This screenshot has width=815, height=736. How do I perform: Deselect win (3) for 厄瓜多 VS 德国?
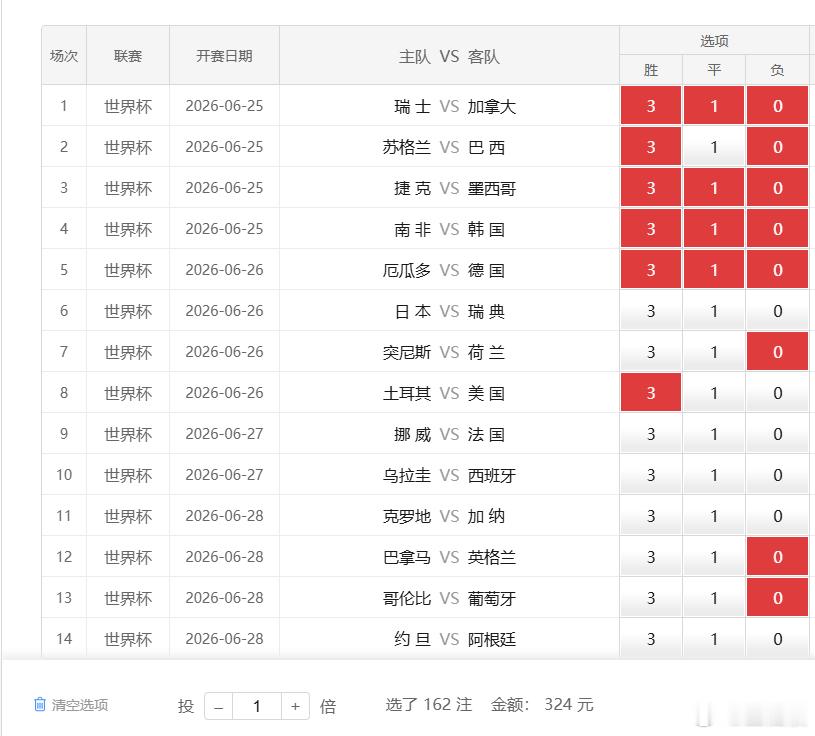pos(651,270)
